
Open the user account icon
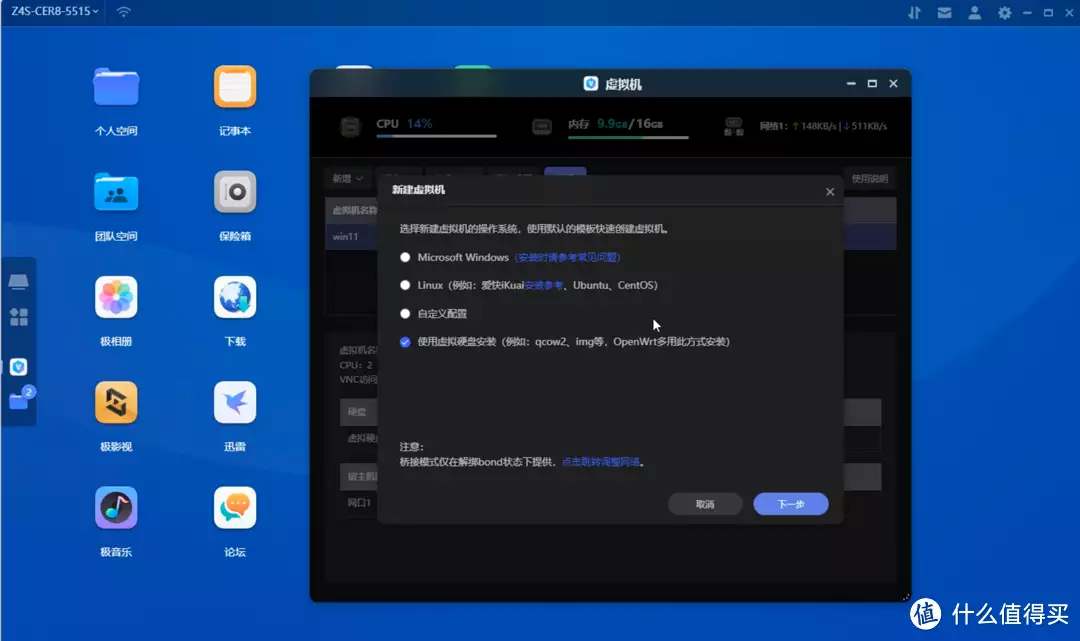(975, 12)
